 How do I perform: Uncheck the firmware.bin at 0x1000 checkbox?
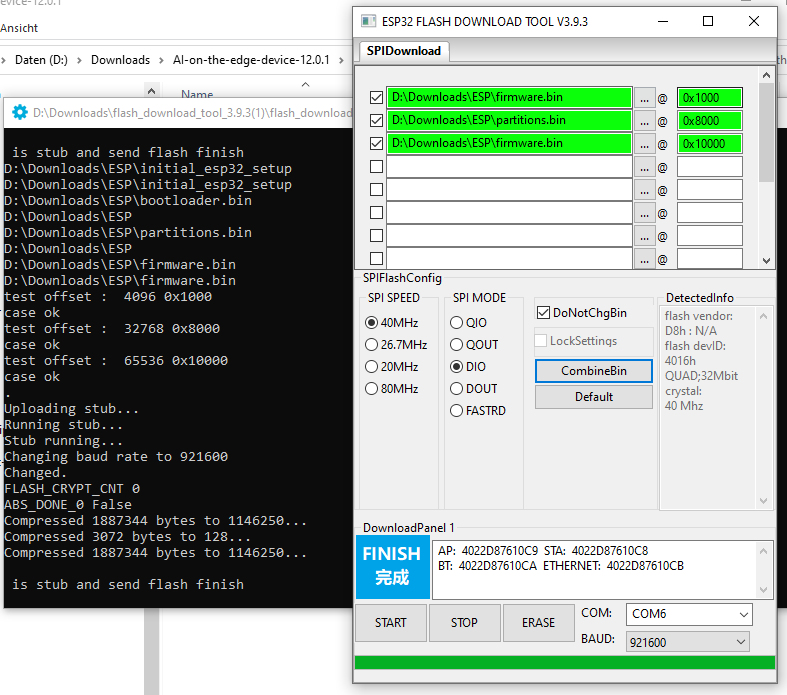click(376, 97)
